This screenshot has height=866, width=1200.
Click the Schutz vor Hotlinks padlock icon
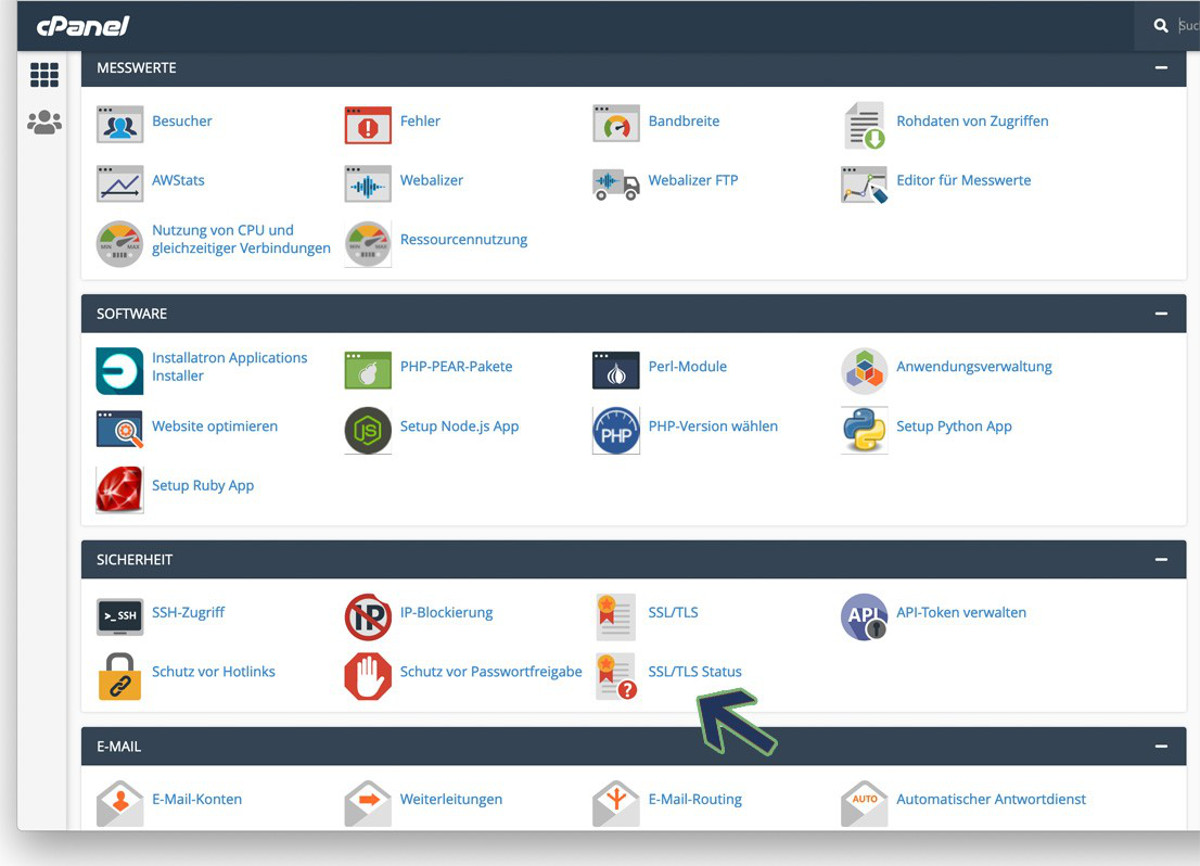click(x=120, y=676)
